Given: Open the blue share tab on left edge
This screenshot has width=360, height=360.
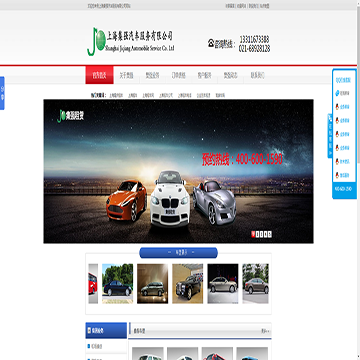Looking at the screenshot, I should [x=2, y=93].
